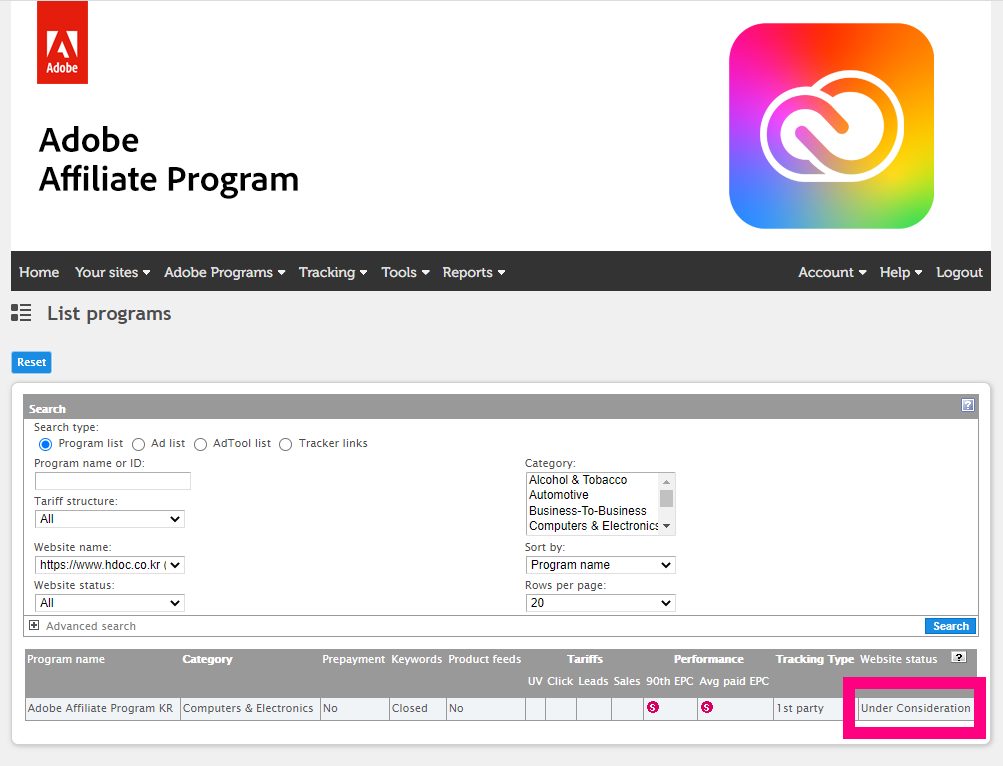Open the Your sites menu
The height and width of the screenshot is (766, 1003).
pyautogui.click(x=113, y=272)
